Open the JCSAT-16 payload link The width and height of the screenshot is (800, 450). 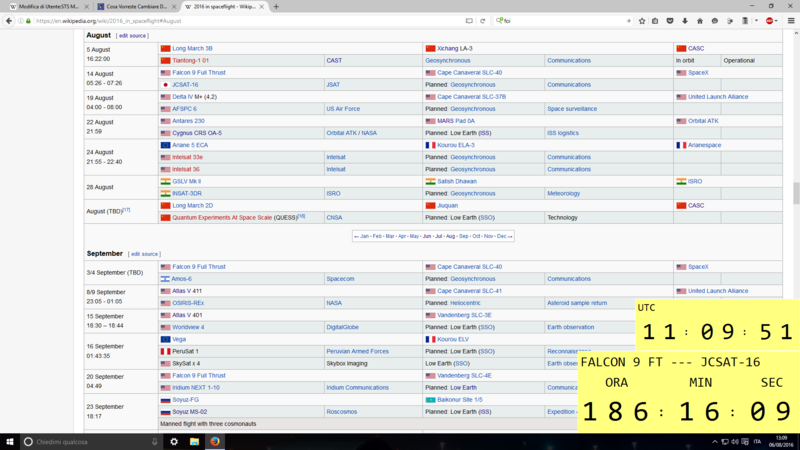coord(185,85)
